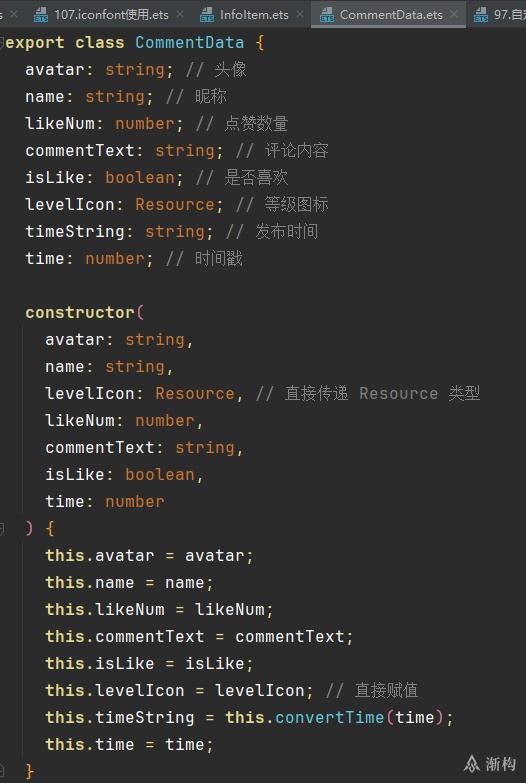Click the ETS file icon on the 97.自 tab
This screenshot has width=526, height=783.
click(481, 15)
